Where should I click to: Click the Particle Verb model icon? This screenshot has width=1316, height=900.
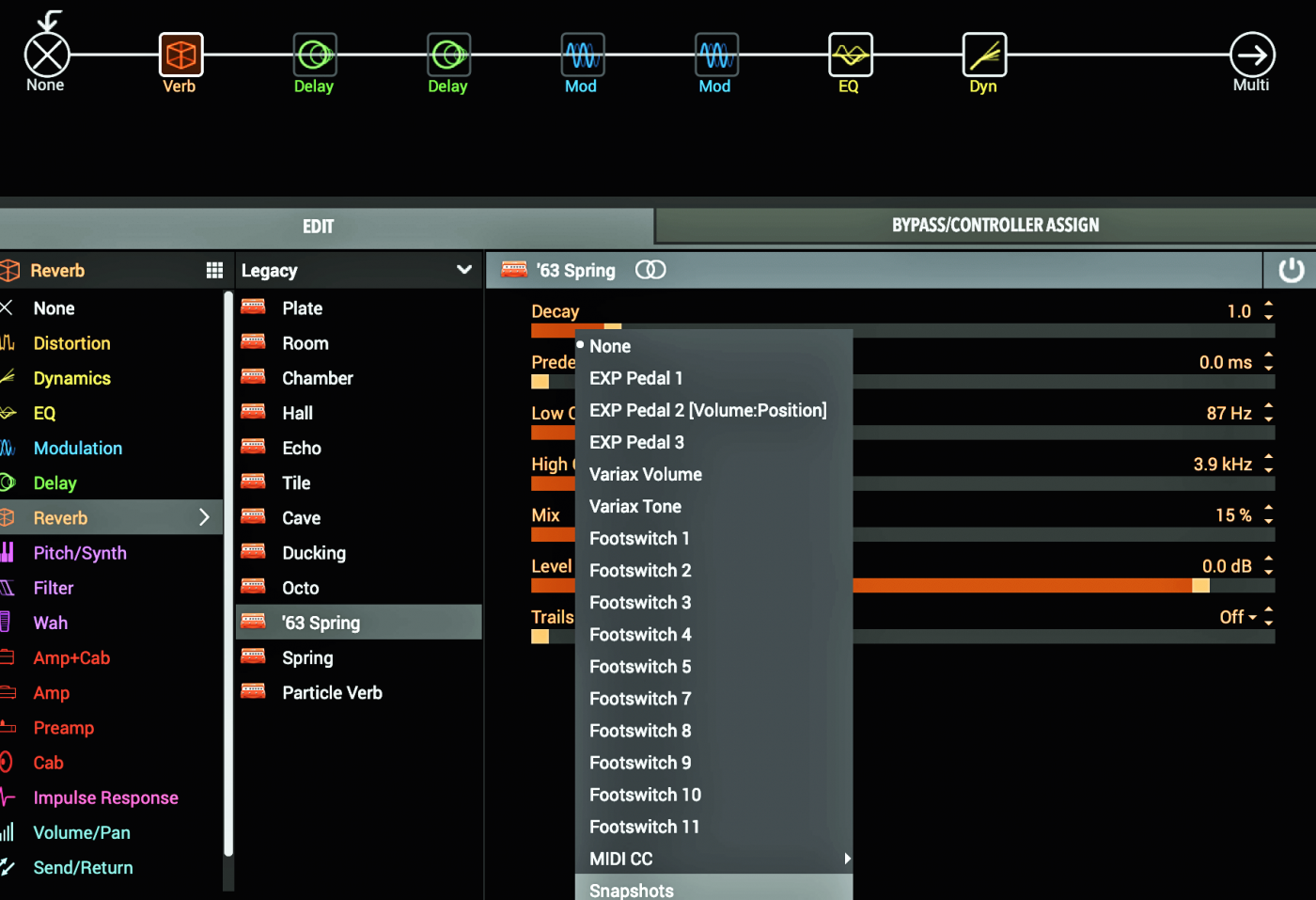(x=253, y=691)
